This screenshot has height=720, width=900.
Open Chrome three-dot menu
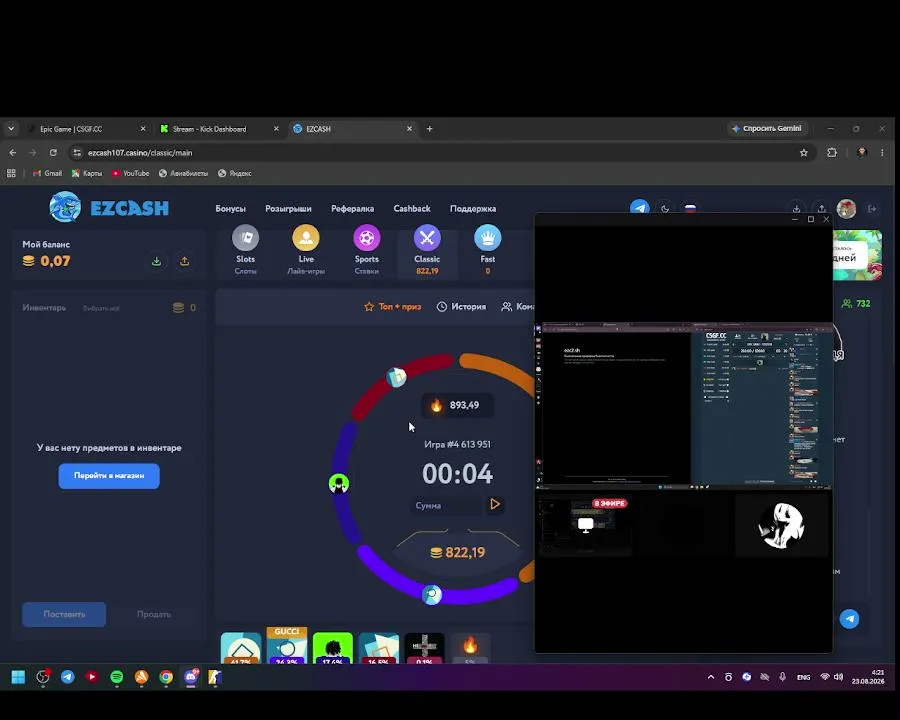(x=882, y=153)
